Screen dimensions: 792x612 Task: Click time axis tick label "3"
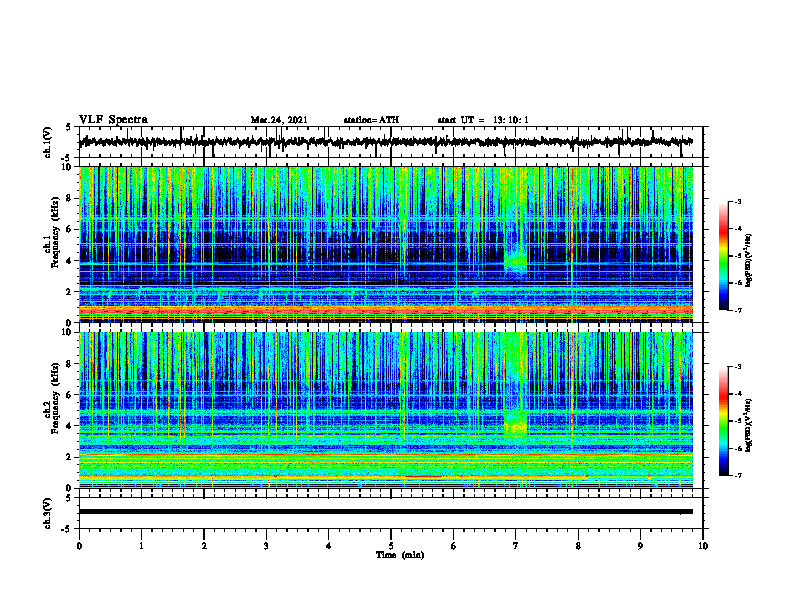pos(266,546)
